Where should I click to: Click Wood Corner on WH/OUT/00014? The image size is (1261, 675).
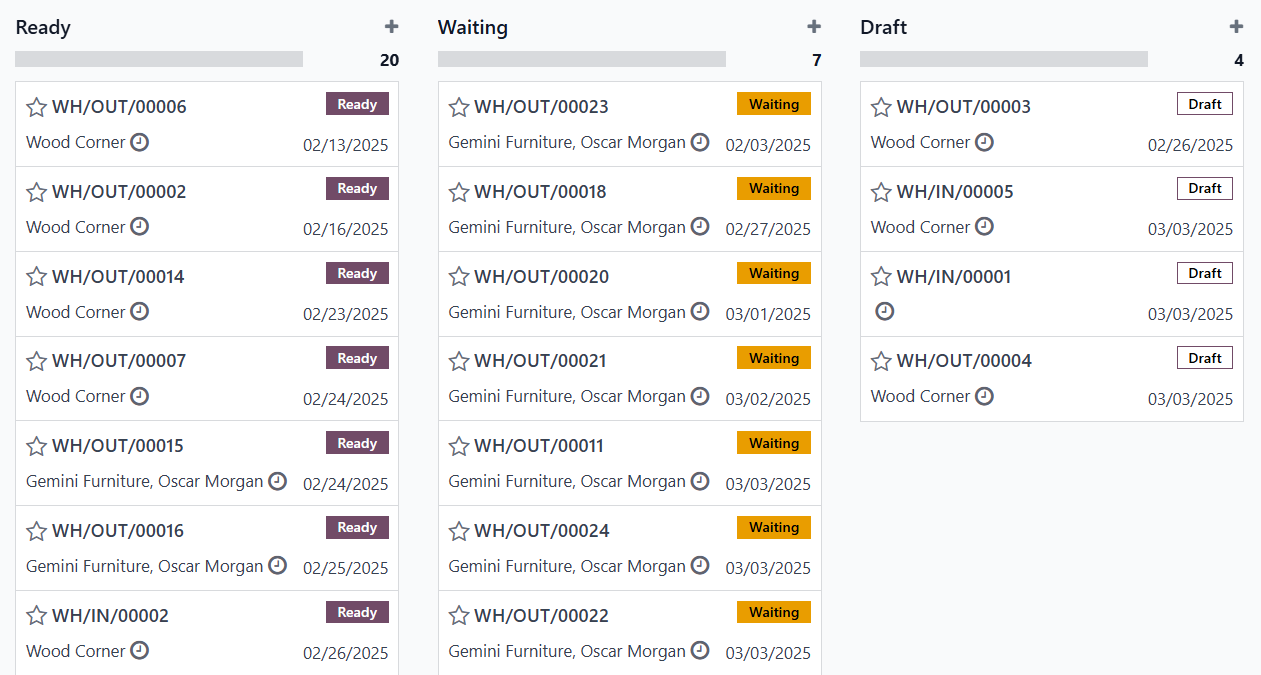[76, 312]
